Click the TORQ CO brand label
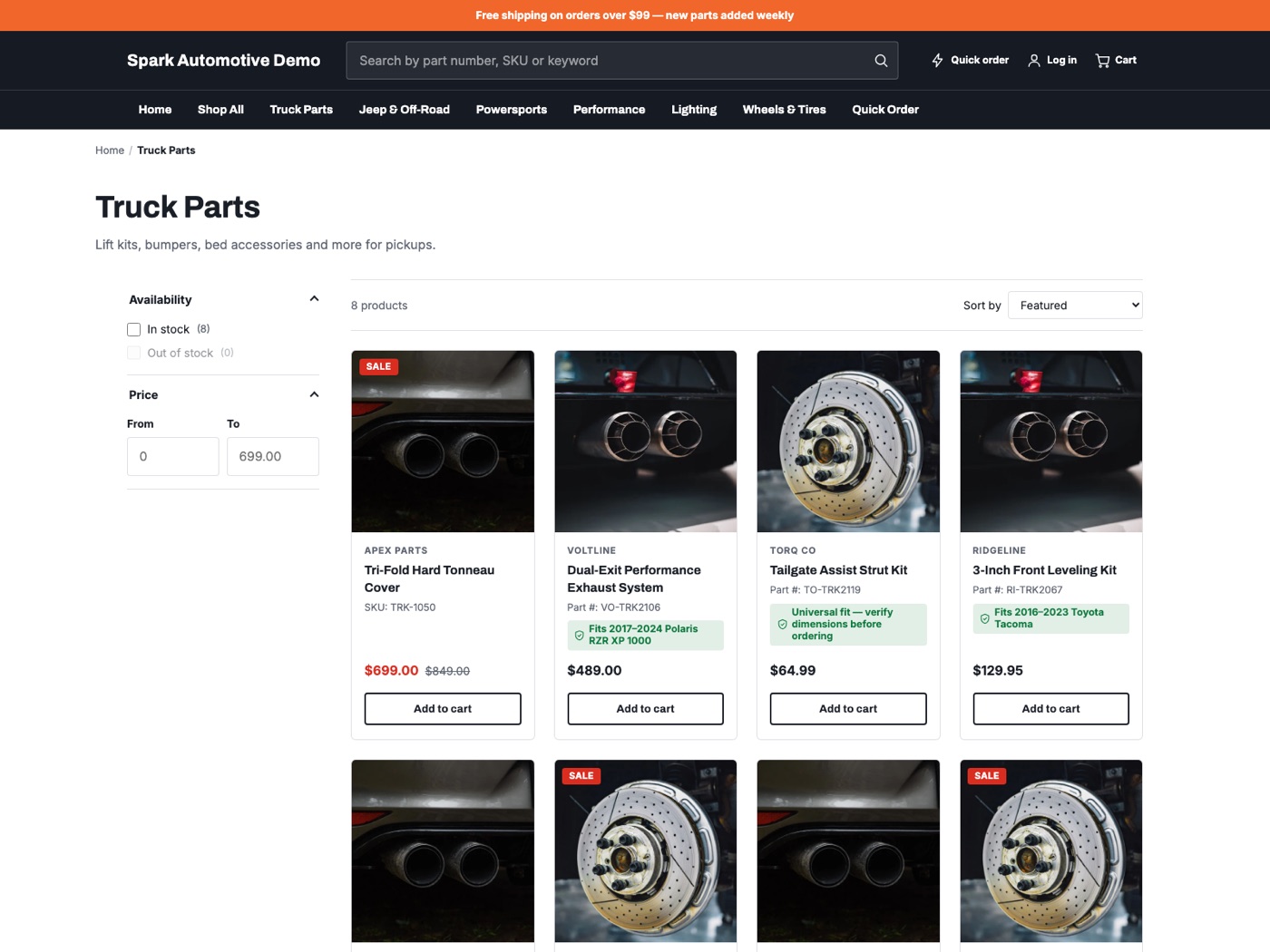Image resolution: width=1270 pixels, height=952 pixels. tap(793, 550)
